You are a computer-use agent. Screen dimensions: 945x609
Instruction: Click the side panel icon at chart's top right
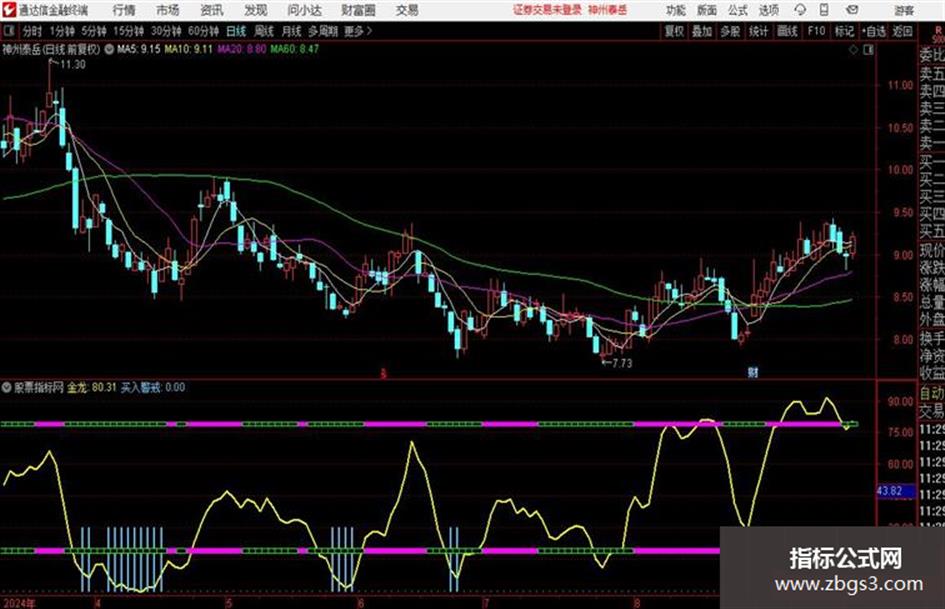tap(868, 50)
